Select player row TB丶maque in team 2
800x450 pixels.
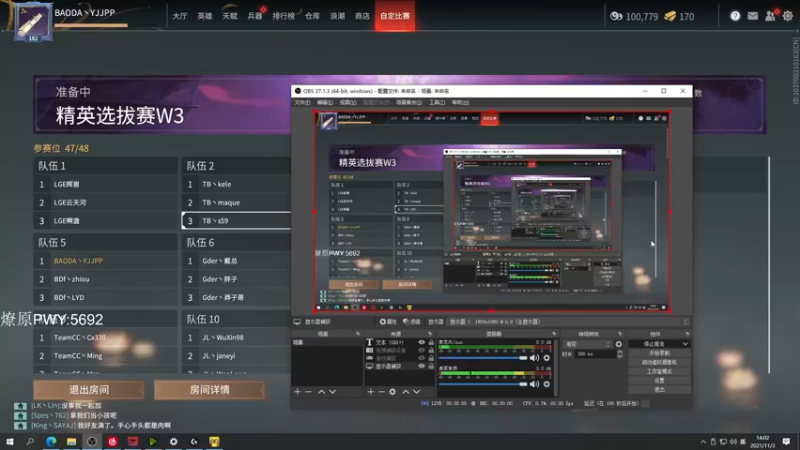(x=236, y=203)
